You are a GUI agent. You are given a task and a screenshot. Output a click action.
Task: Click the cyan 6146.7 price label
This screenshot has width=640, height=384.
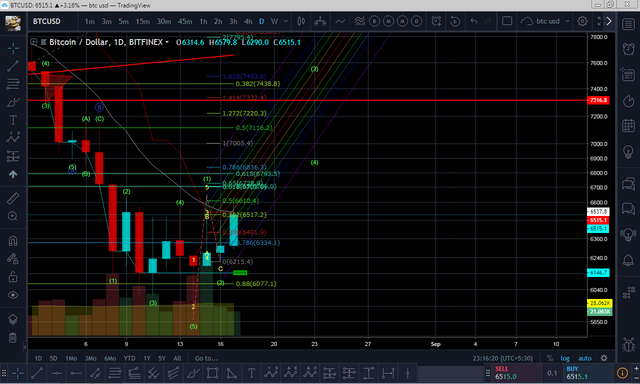598,273
